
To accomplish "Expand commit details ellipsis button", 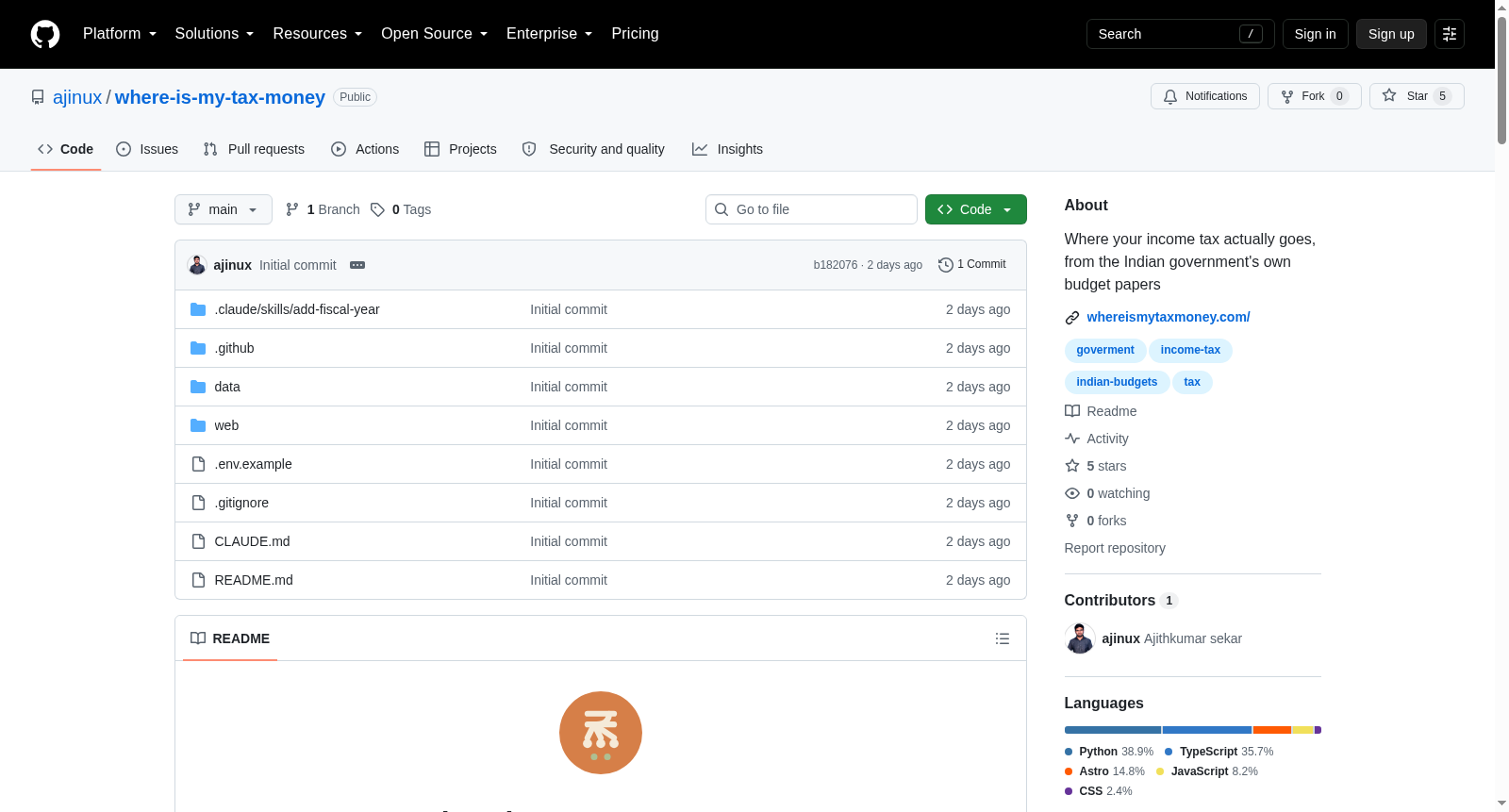I will 357,265.
